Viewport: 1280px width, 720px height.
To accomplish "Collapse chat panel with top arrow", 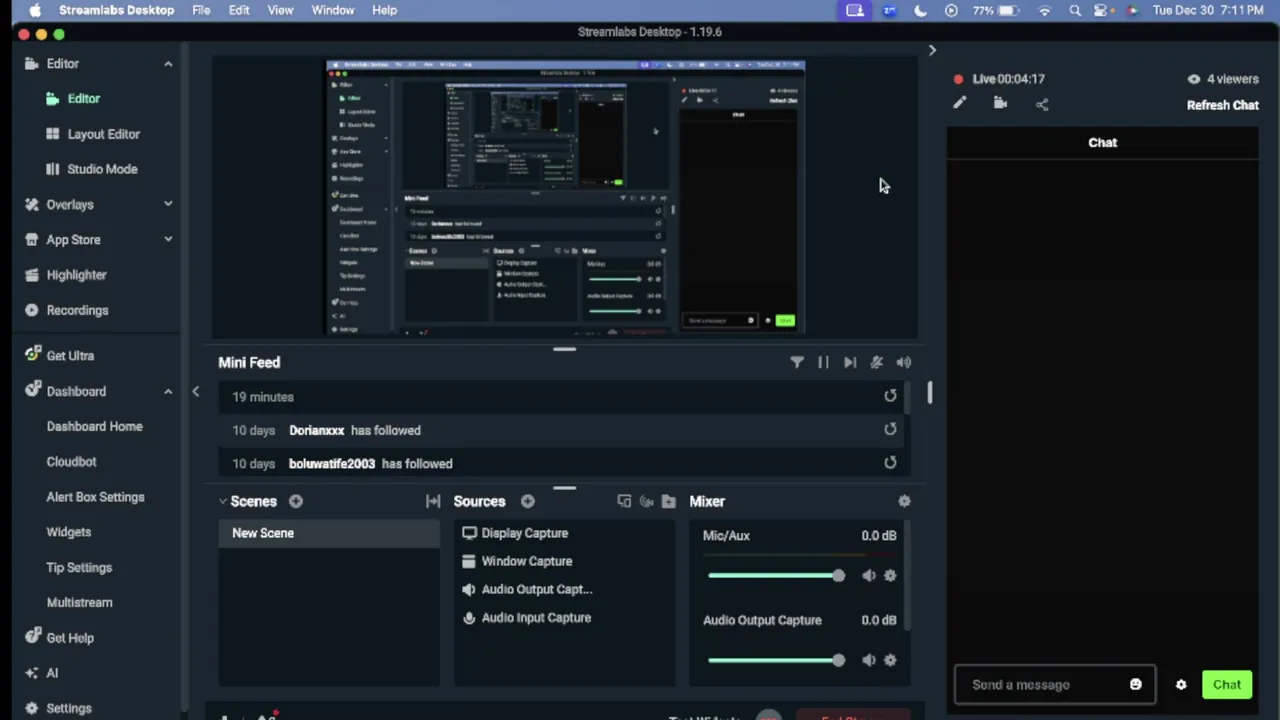I will click(x=932, y=50).
